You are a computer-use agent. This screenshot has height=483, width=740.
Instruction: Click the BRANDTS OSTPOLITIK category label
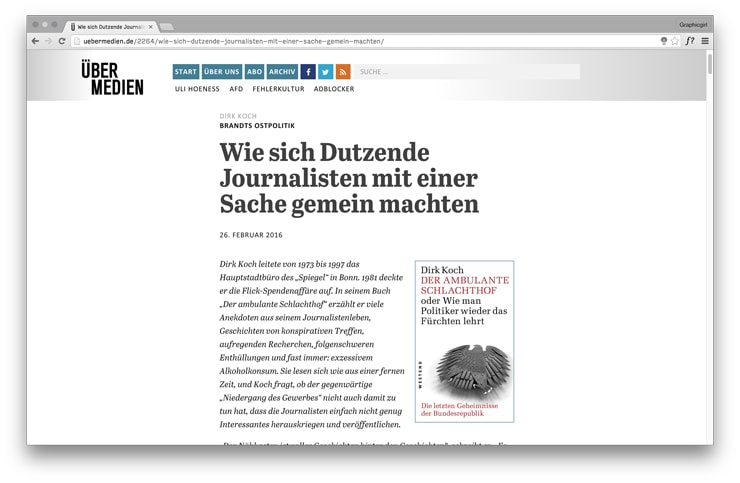(x=257, y=126)
